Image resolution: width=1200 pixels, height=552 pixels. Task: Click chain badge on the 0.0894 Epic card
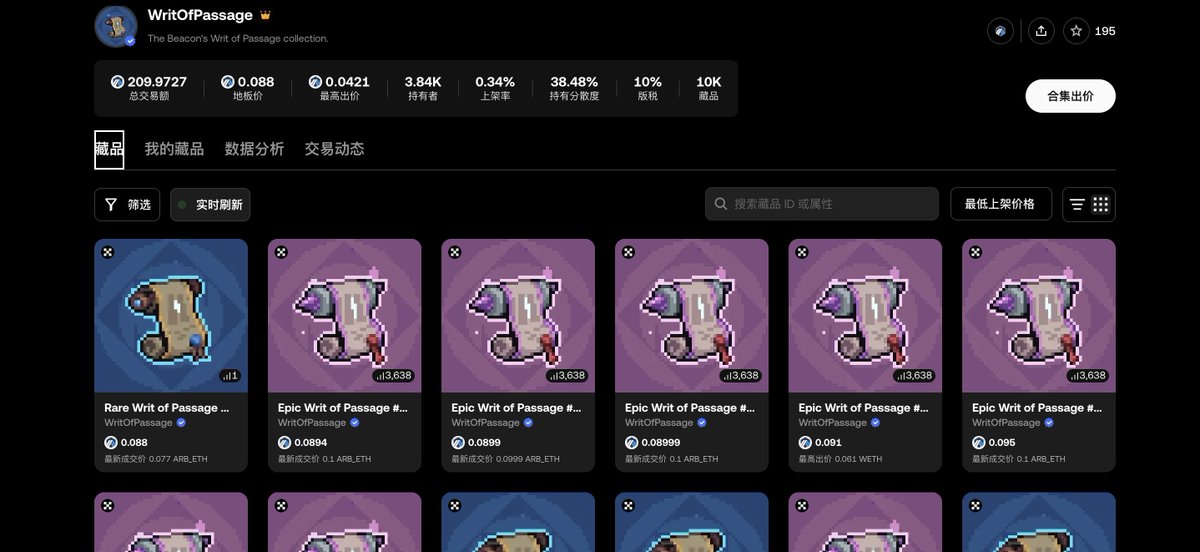pos(281,252)
